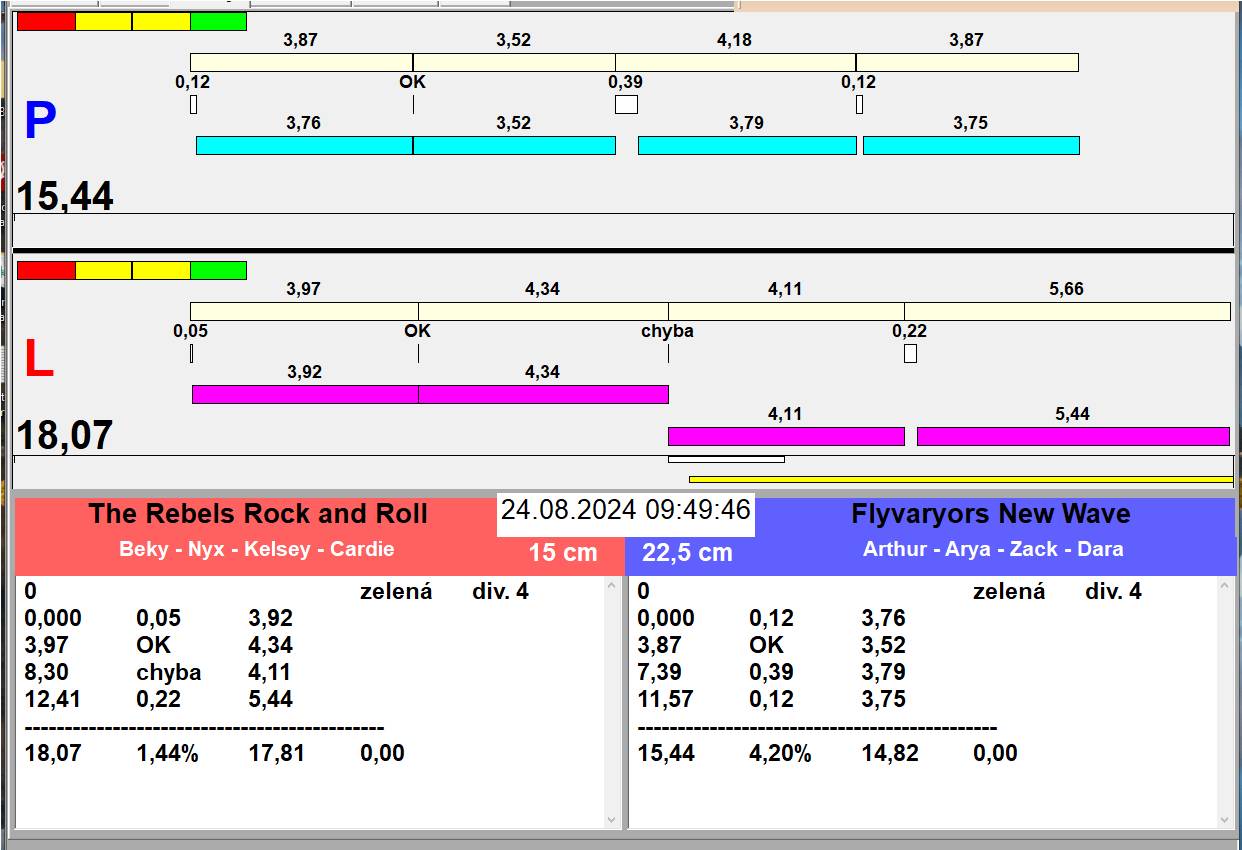1242x850 pixels.
Task: Click the 0,22 changeover box in lane L
Action: 910,354
